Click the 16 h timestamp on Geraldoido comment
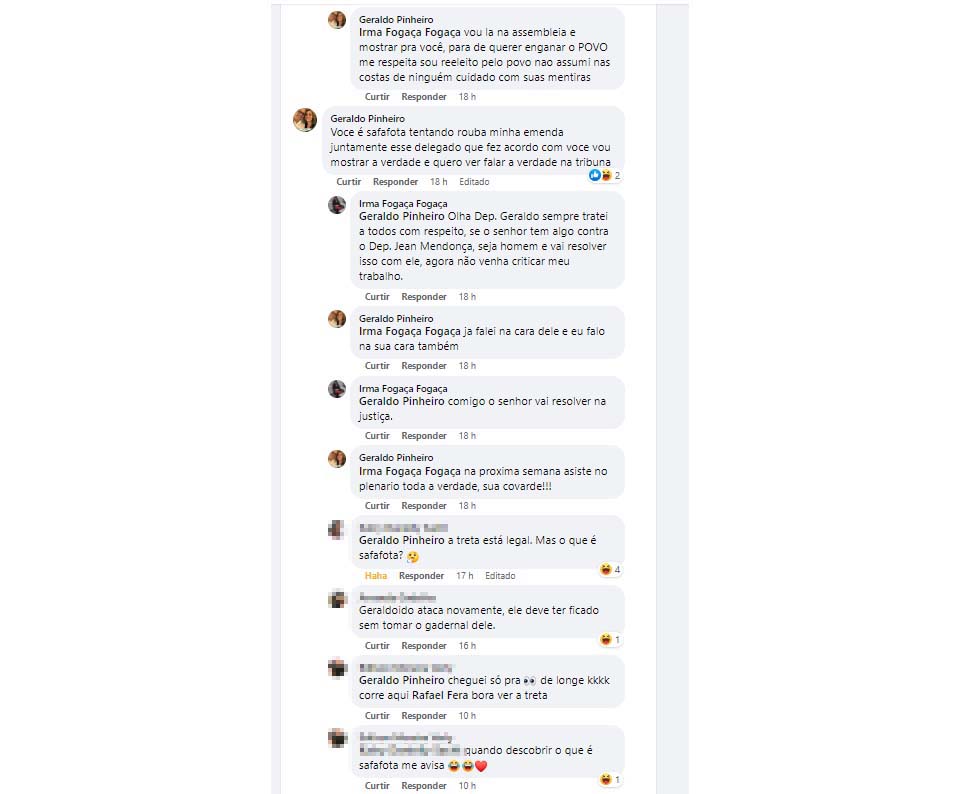Screen dimensions: 960x794 coord(467,646)
